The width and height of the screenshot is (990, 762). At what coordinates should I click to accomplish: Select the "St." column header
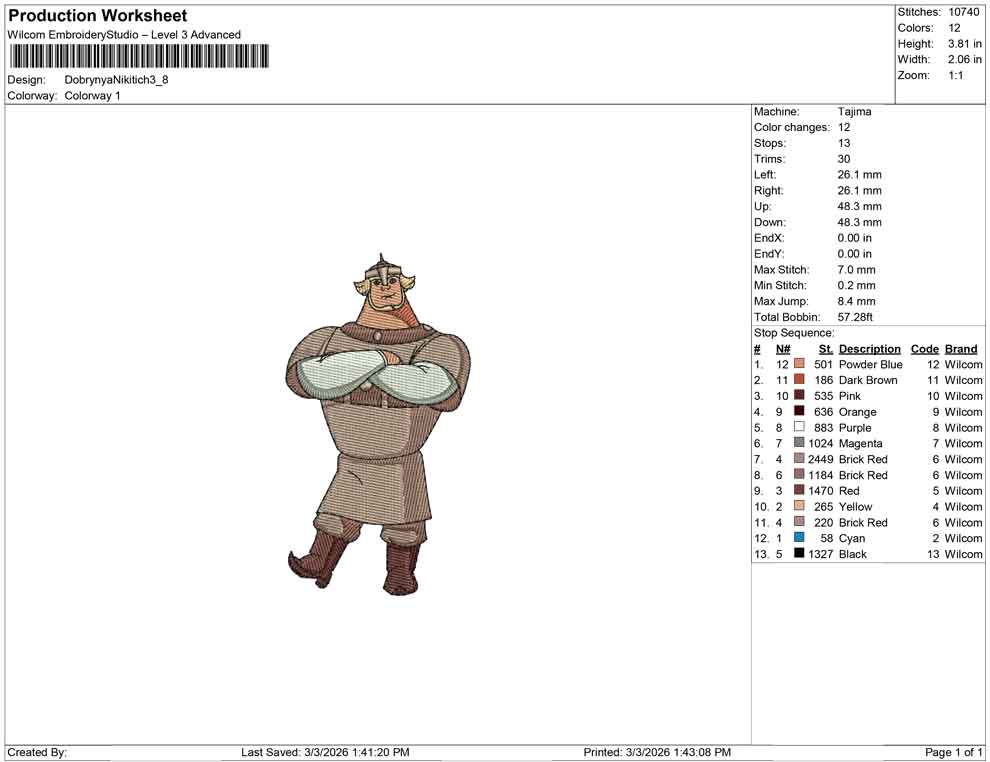pyautogui.click(x=826, y=349)
